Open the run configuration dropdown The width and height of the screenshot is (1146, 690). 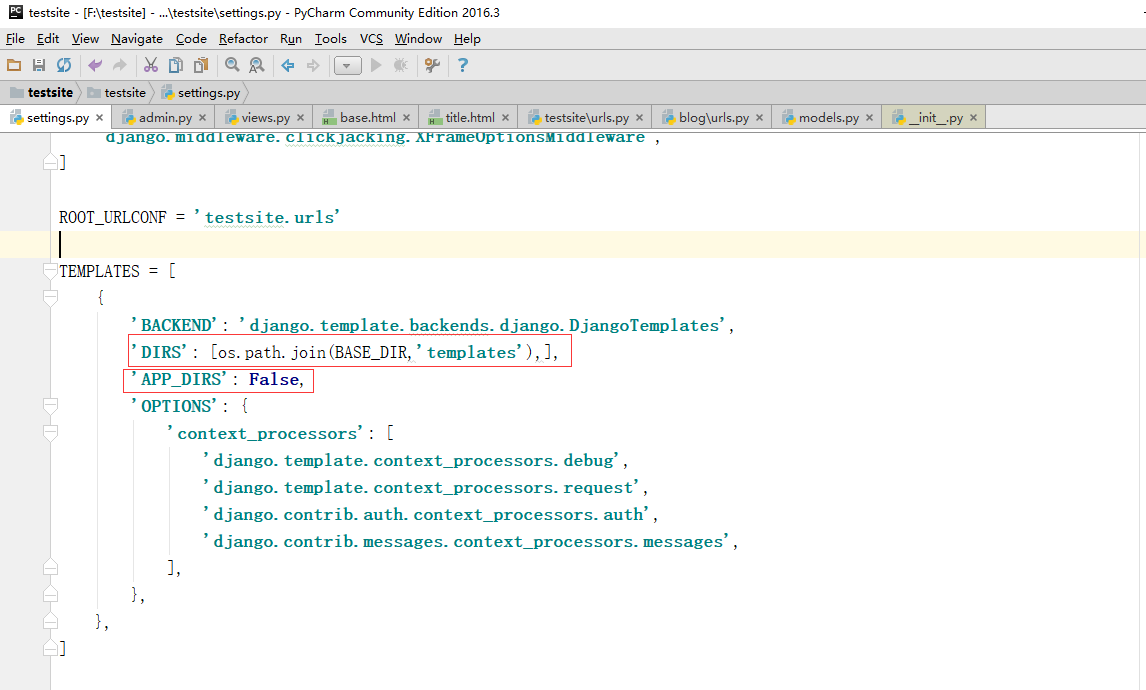348,66
